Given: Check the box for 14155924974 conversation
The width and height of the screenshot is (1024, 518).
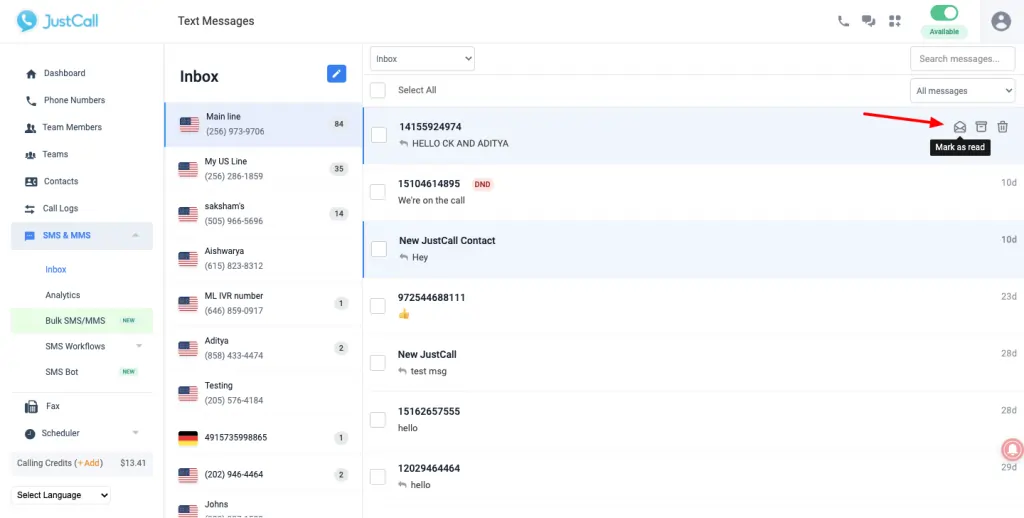Looking at the screenshot, I should coord(379,135).
